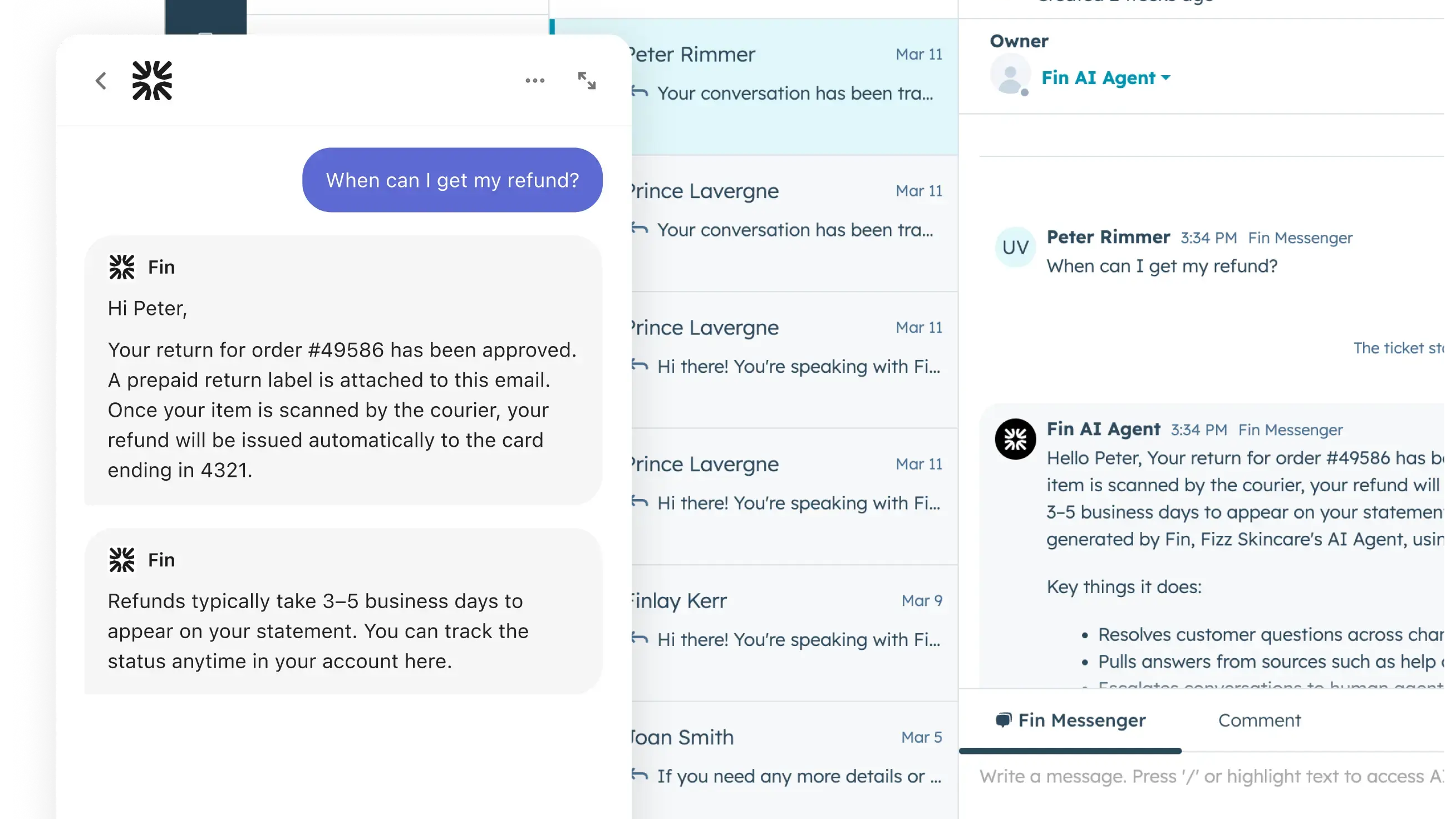Switch to the Comment tab
The image size is (1456, 819).
1260,721
